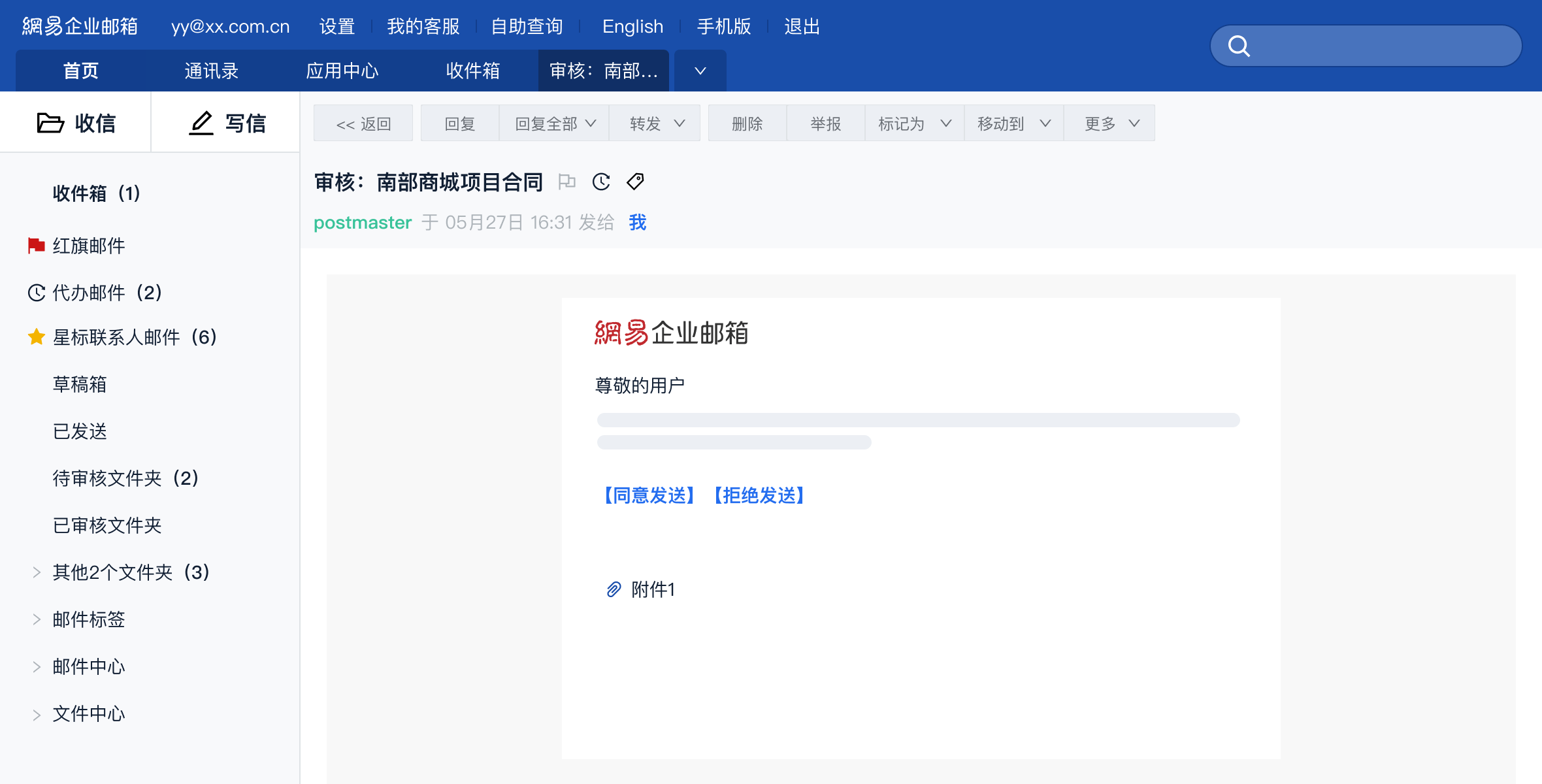The height and width of the screenshot is (784, 1542).
Task: Click the tag label icon beside subject
Action: click(x=635, y=182)
